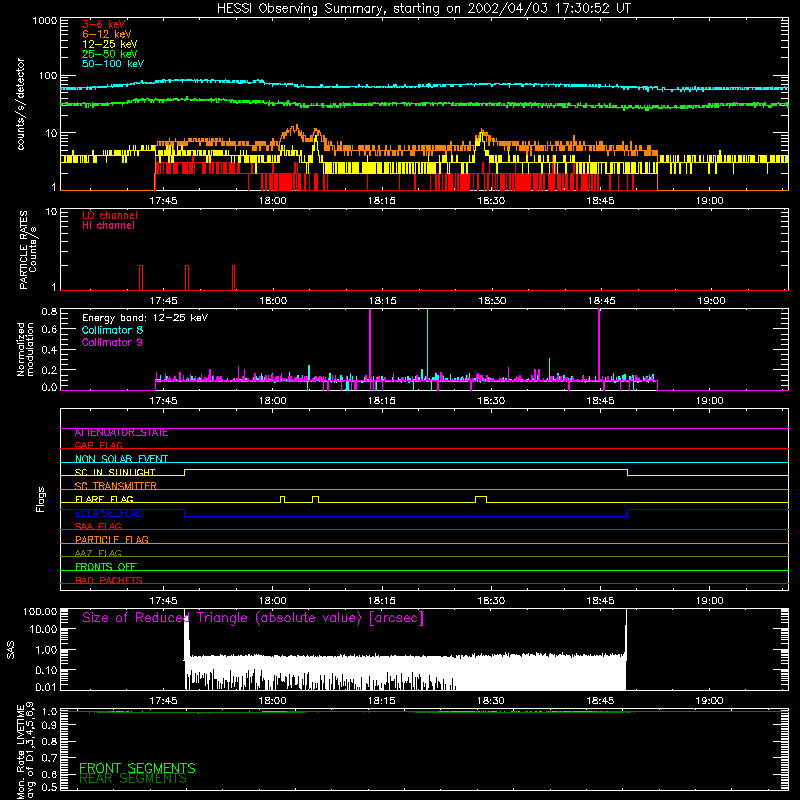800x800 pixels.
Task: Click the third flare flag pulse near 18:28
Action: [481, 499]
